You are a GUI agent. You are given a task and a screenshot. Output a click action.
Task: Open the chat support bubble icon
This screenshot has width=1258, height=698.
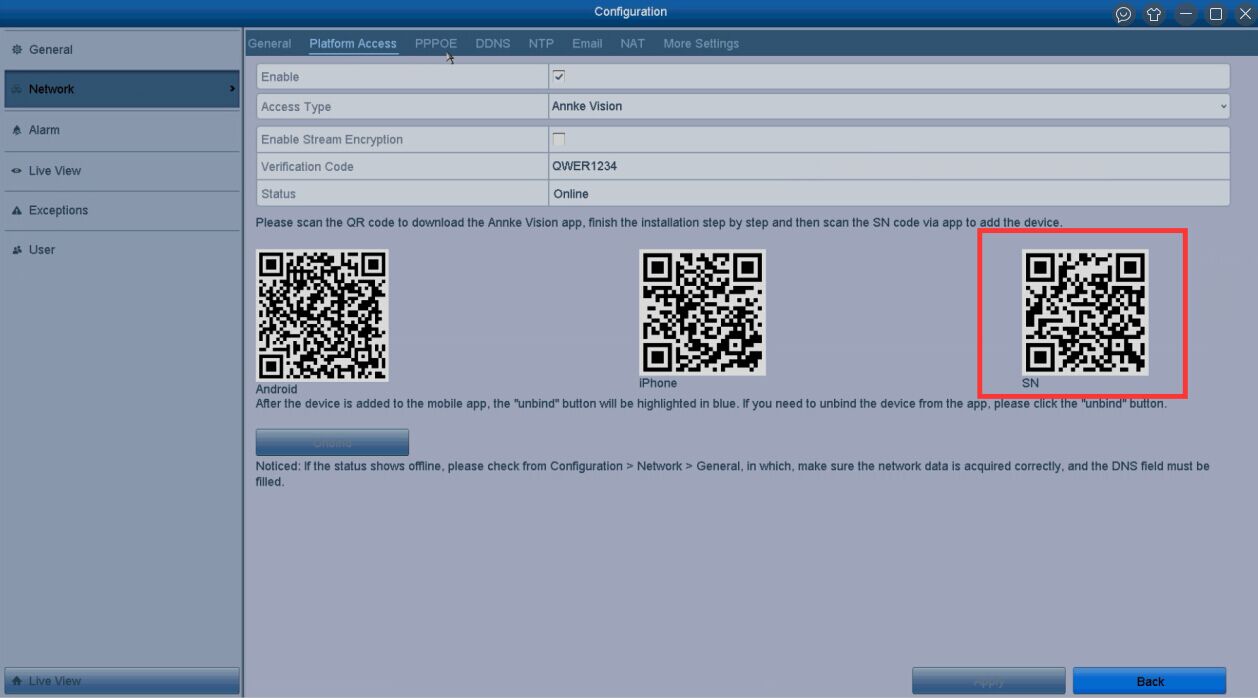(1124, 14)
